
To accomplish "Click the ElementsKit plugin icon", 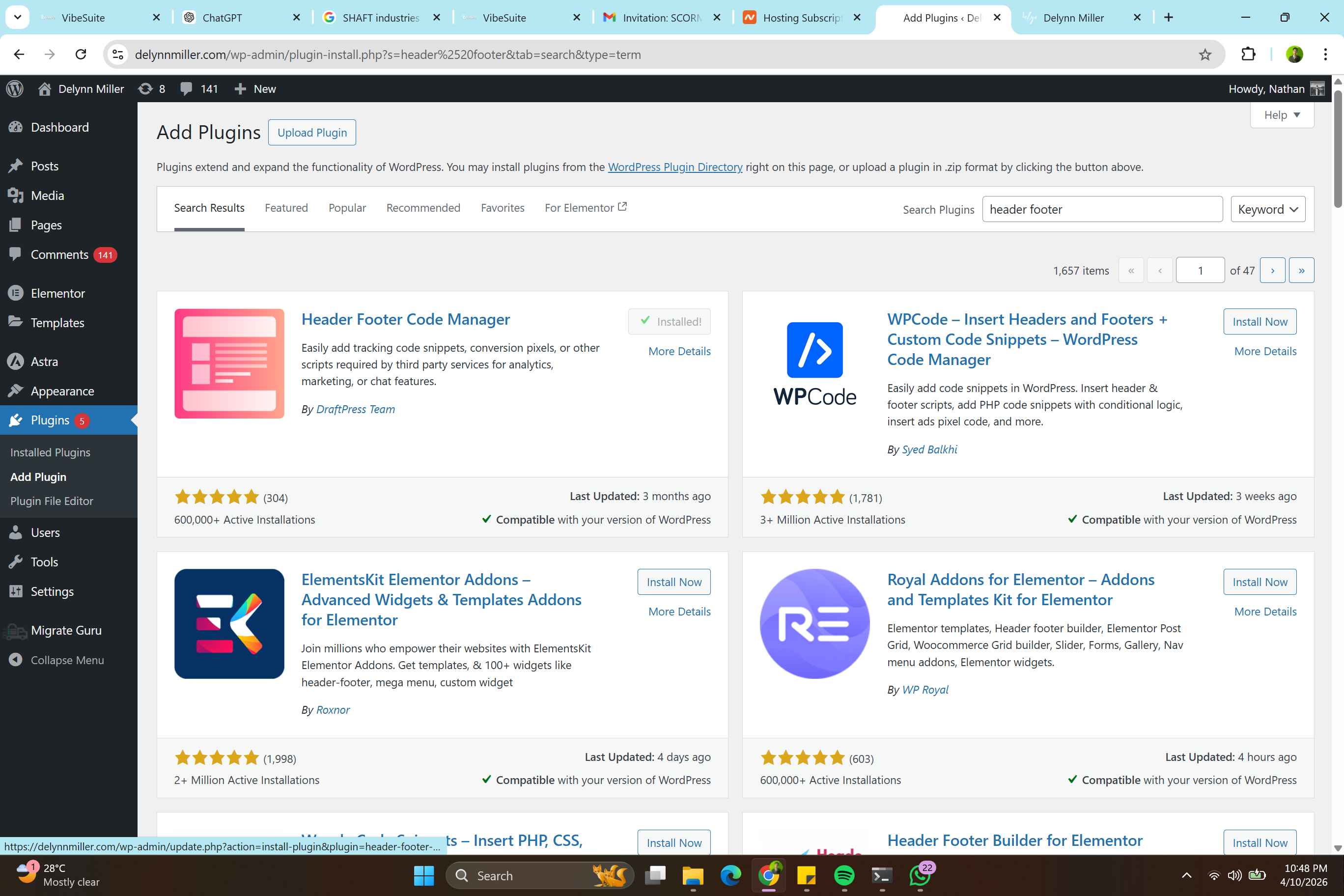I will (229, 624).
